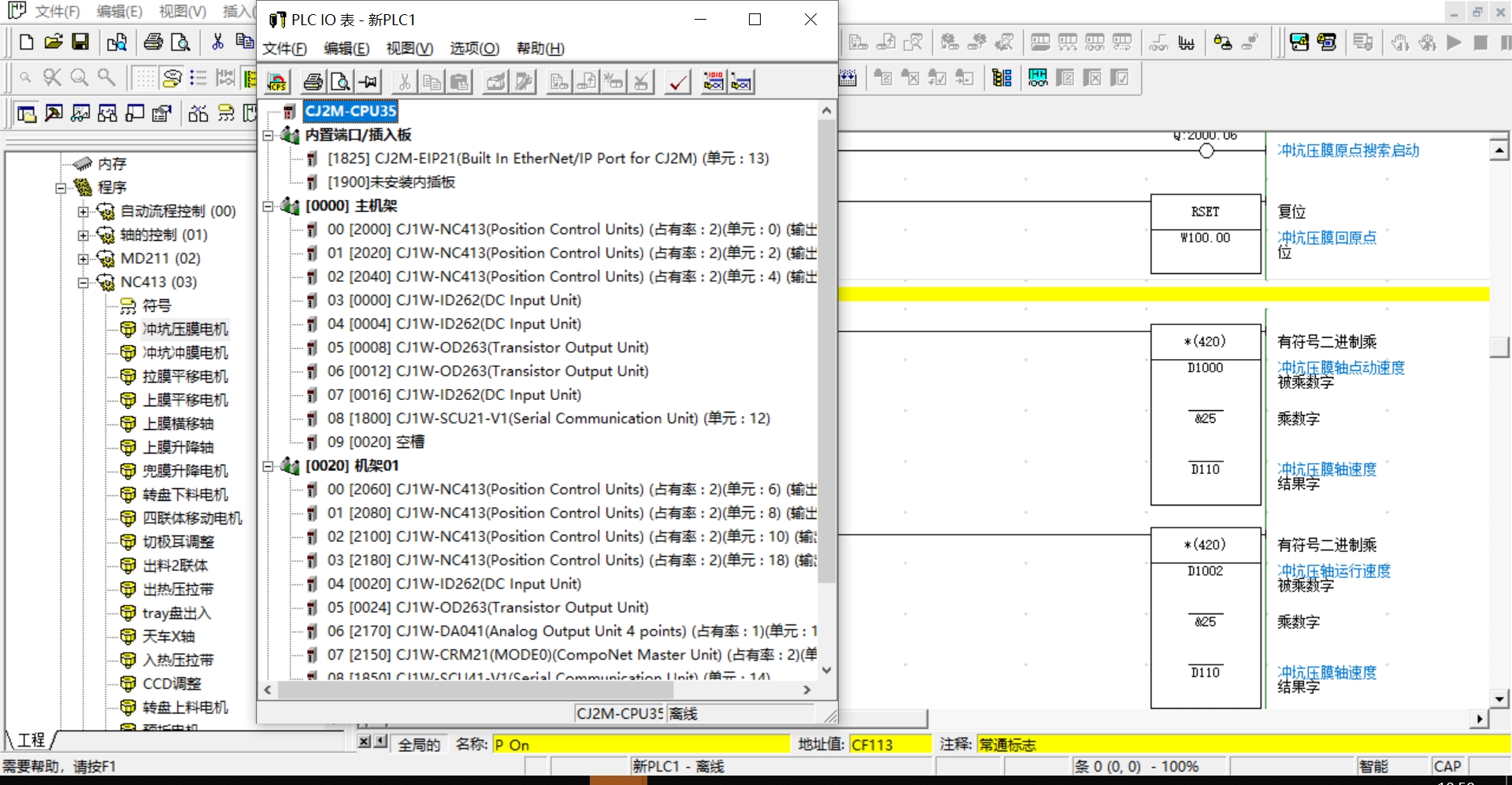Click the yellow-screen PLC icon after the padlock icons

click(x=1299, y=42)
